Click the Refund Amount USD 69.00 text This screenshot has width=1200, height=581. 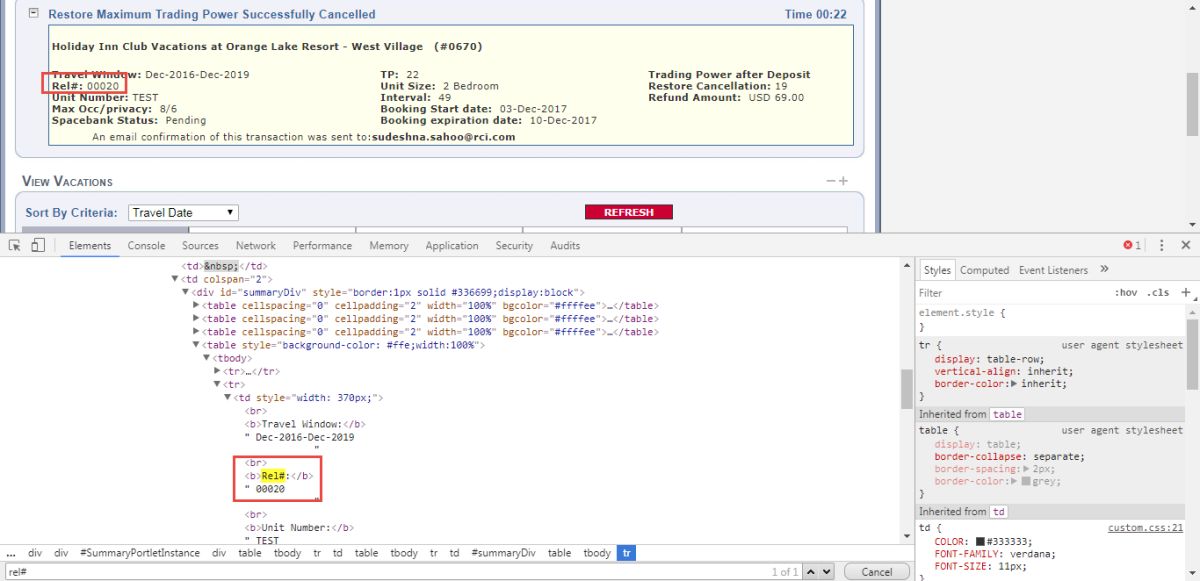tap(726, 97)
